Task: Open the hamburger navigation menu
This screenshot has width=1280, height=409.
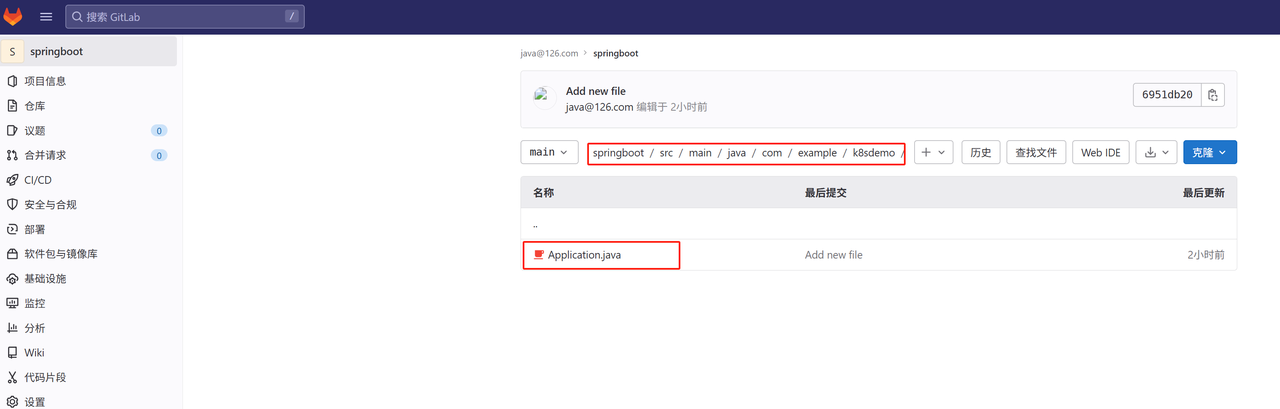Action: [46, 17]
